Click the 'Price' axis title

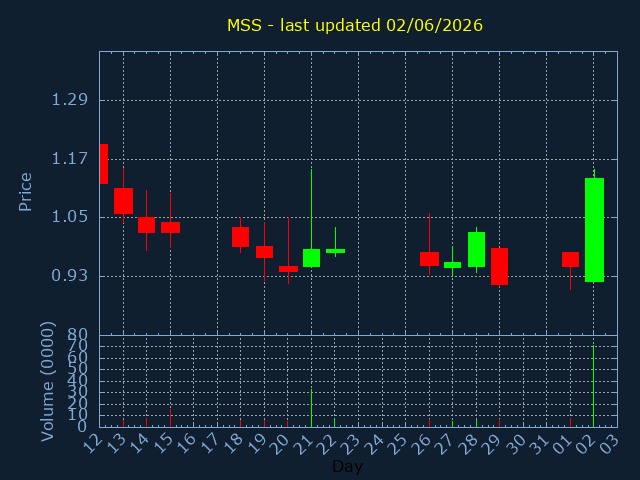click(25, 192)
